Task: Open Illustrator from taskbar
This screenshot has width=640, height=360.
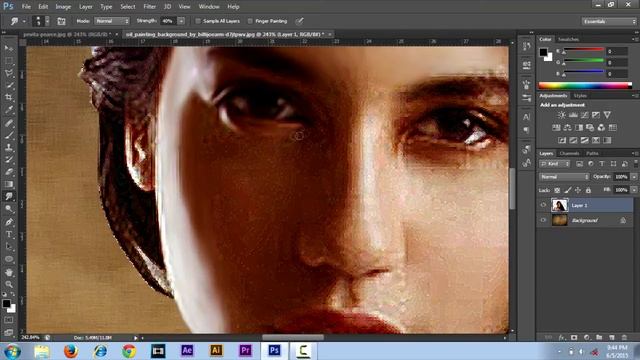Action: coord(216,350)
